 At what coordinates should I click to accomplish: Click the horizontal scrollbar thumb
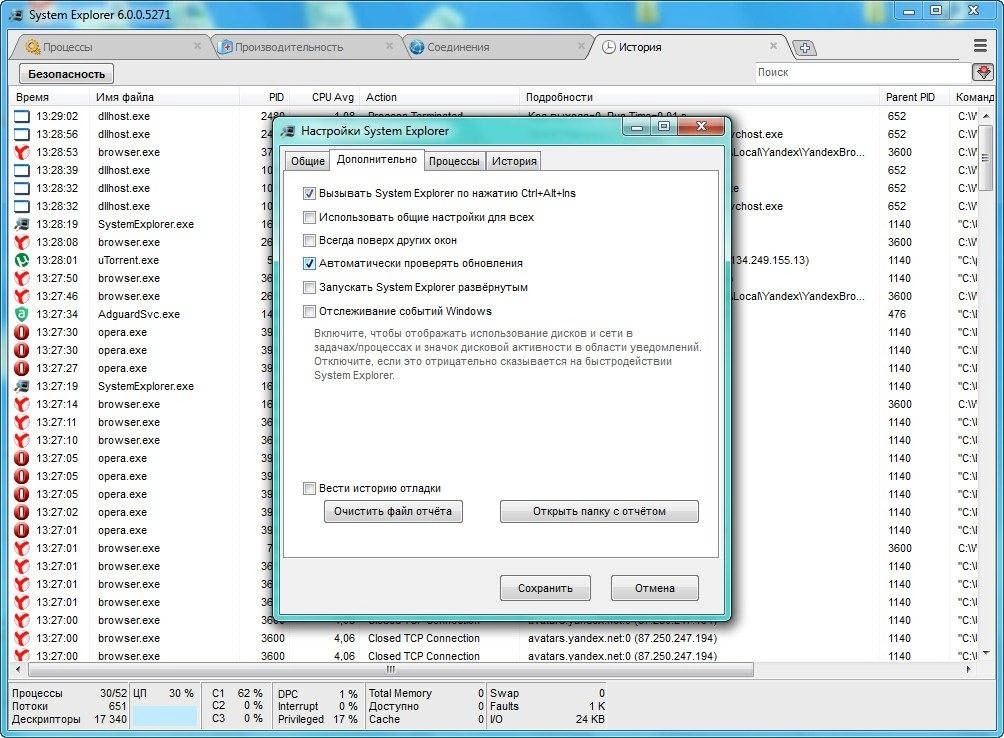[391, 670]
